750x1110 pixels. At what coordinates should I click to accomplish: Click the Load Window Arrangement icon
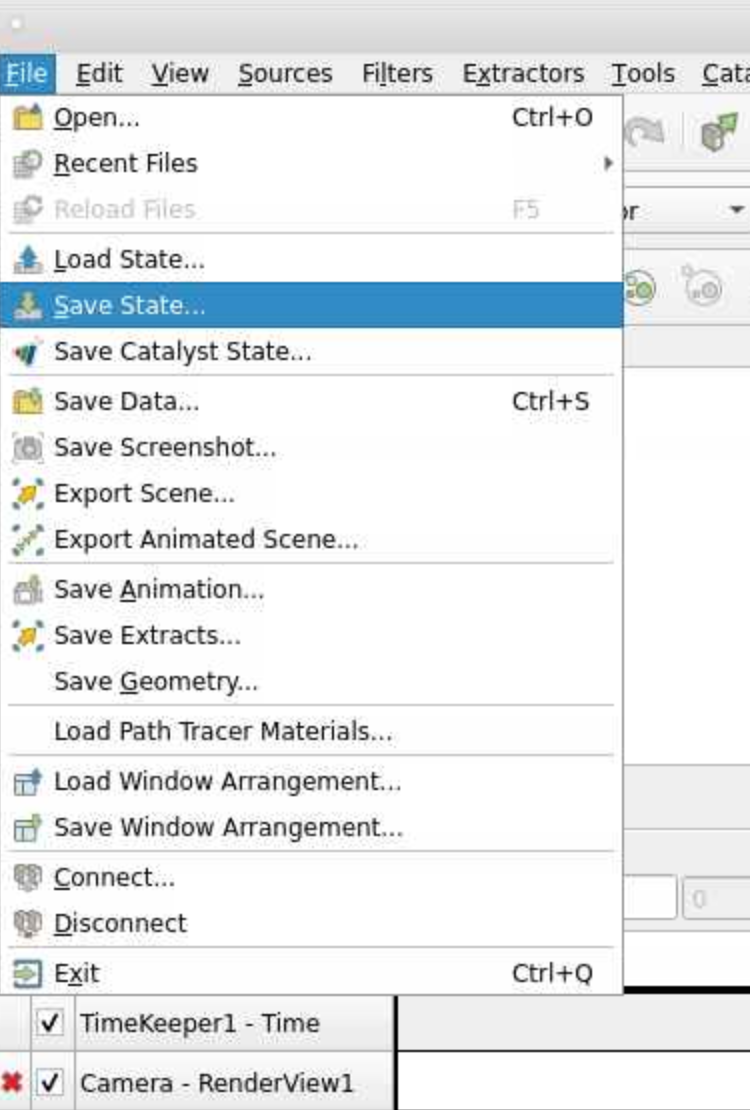point(28,782)
